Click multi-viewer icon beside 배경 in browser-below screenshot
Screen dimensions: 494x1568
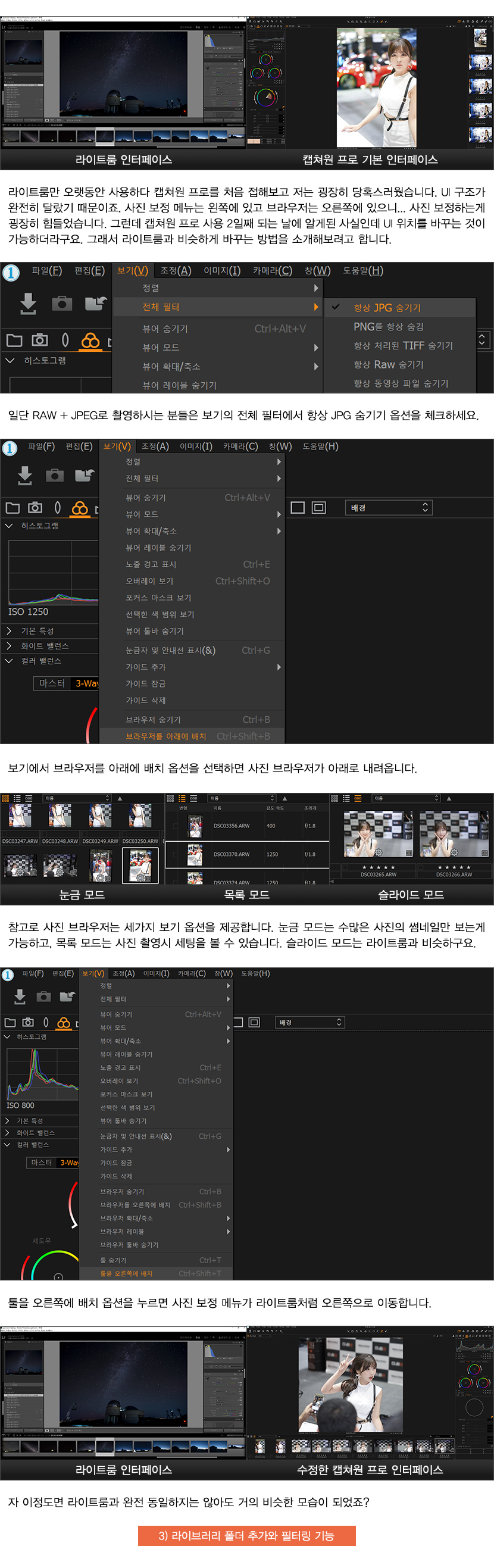click(319, 507)
